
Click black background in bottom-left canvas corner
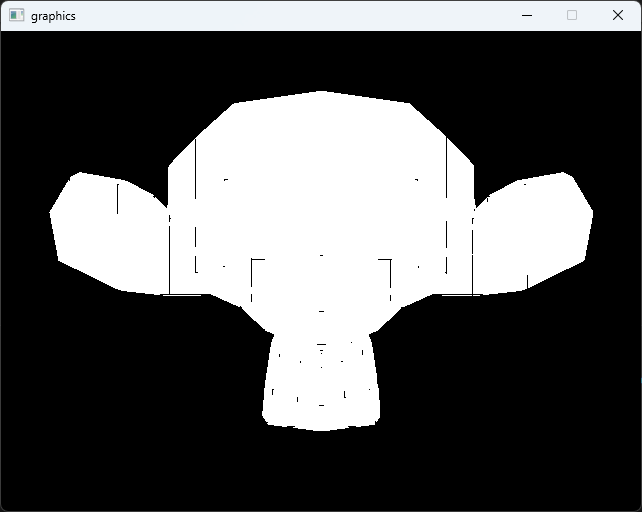[30, 480]
